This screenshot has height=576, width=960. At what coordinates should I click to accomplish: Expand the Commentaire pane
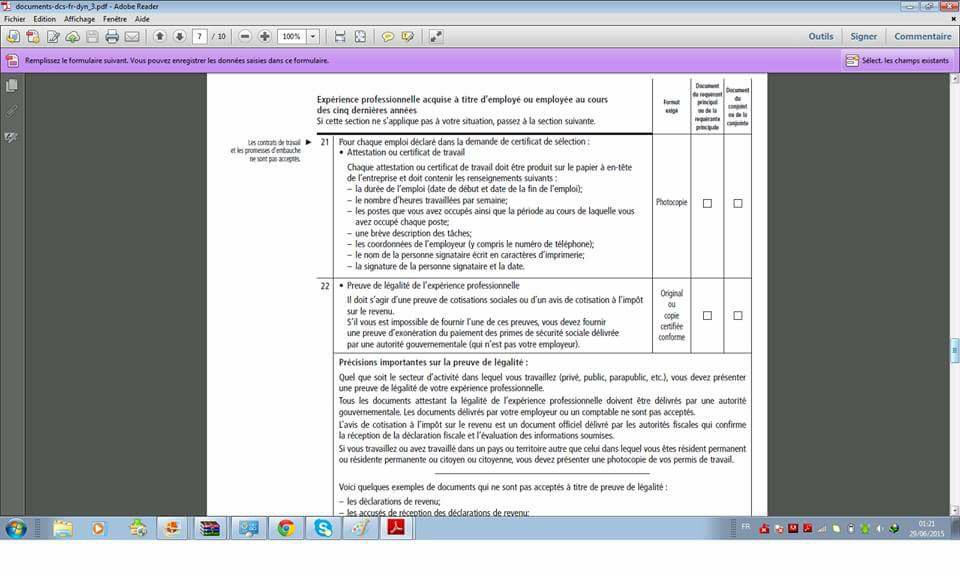click(x=922, y=37)
